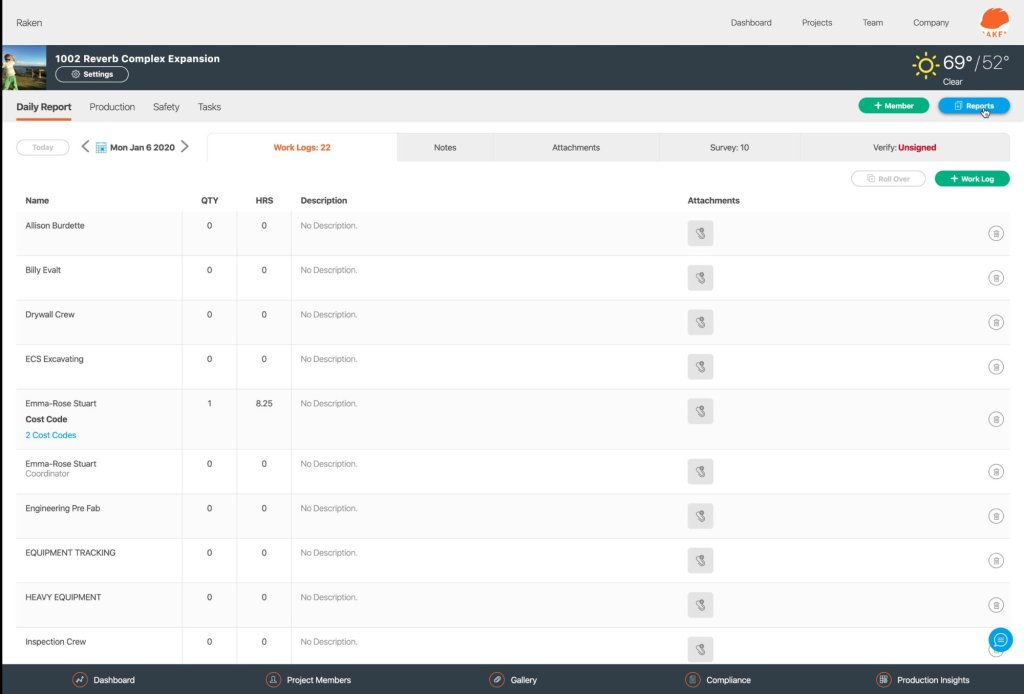Delete Allison Burdette work log with trash icon
Viewport: 1024px width, 694px height.
(x=995, y=233)
